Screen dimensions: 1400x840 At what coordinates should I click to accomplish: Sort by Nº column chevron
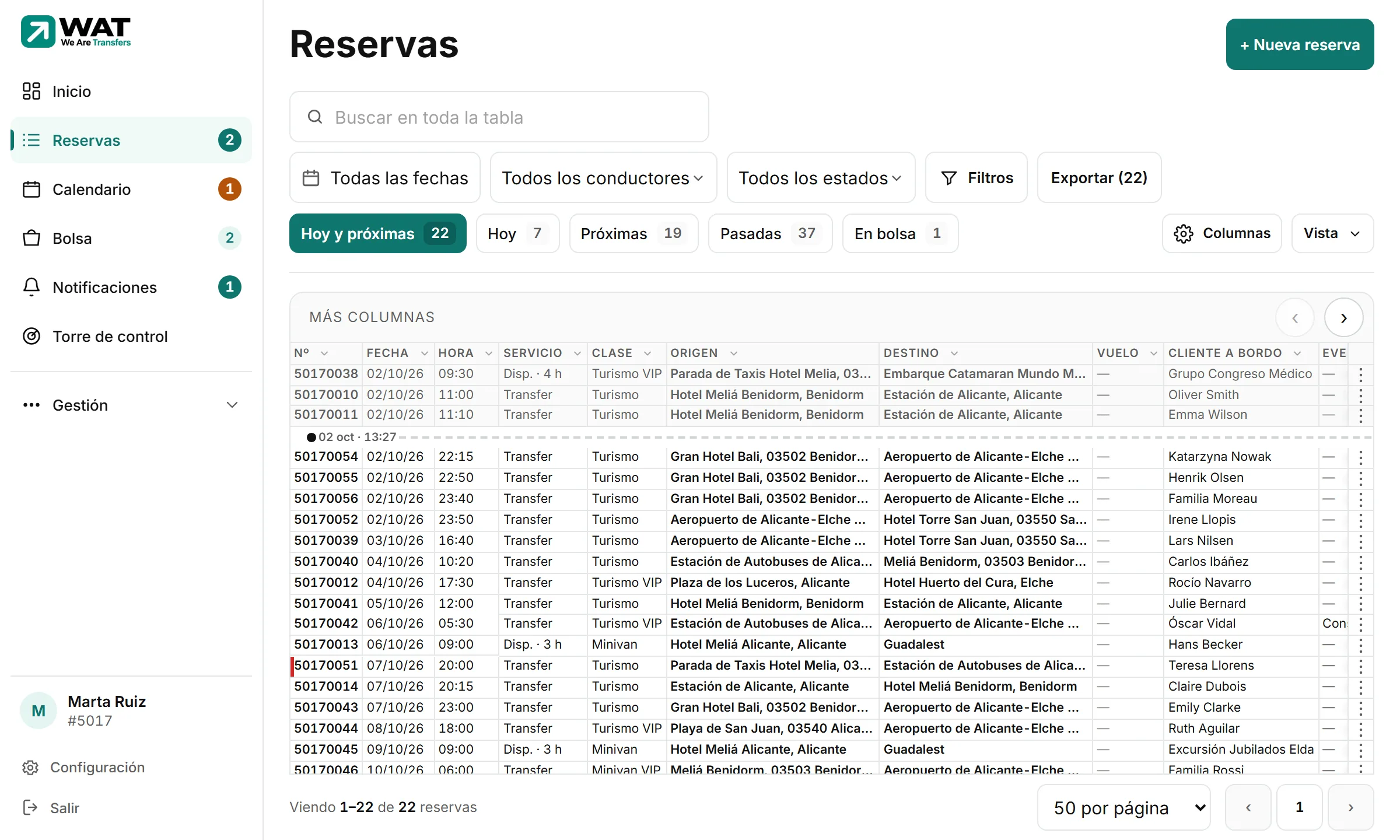pos(325,353)
